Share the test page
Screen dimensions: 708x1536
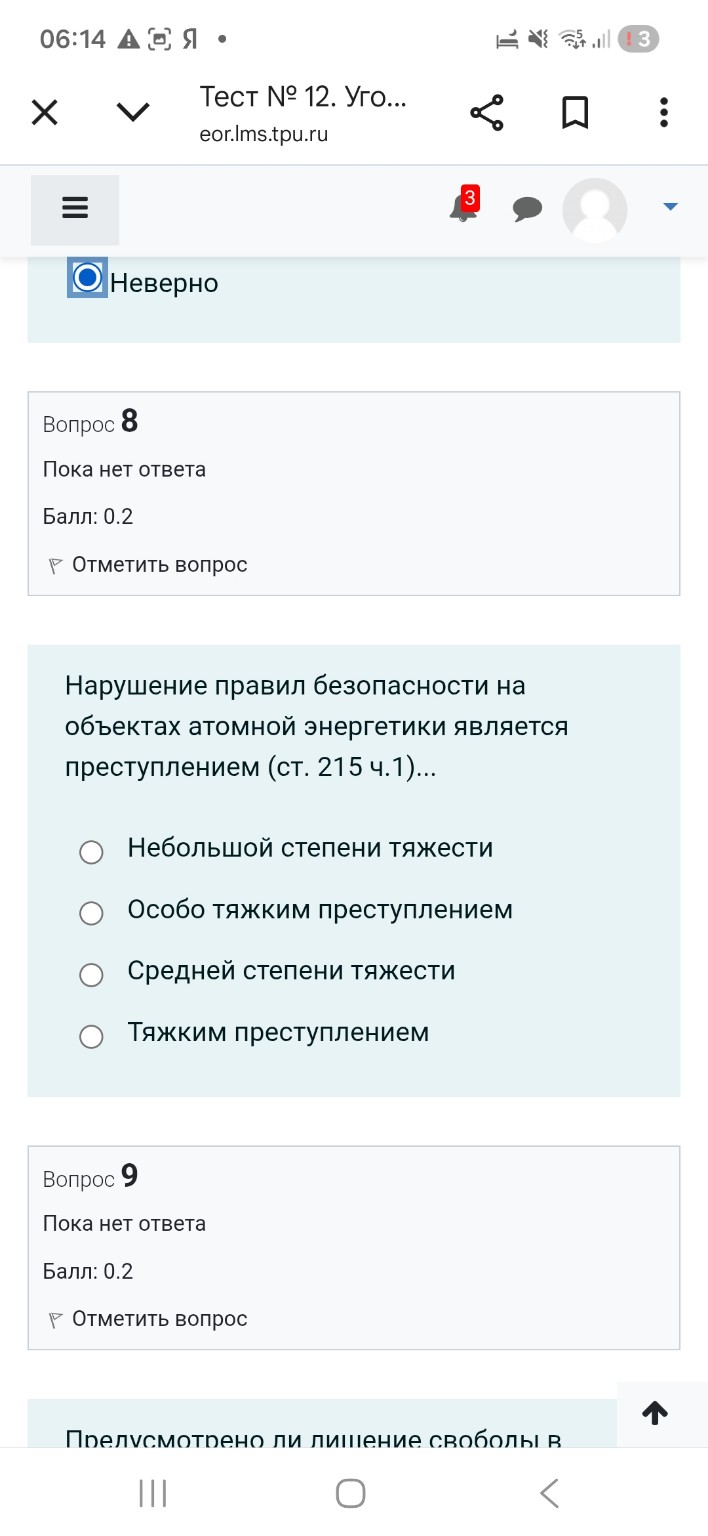point(486,112)
